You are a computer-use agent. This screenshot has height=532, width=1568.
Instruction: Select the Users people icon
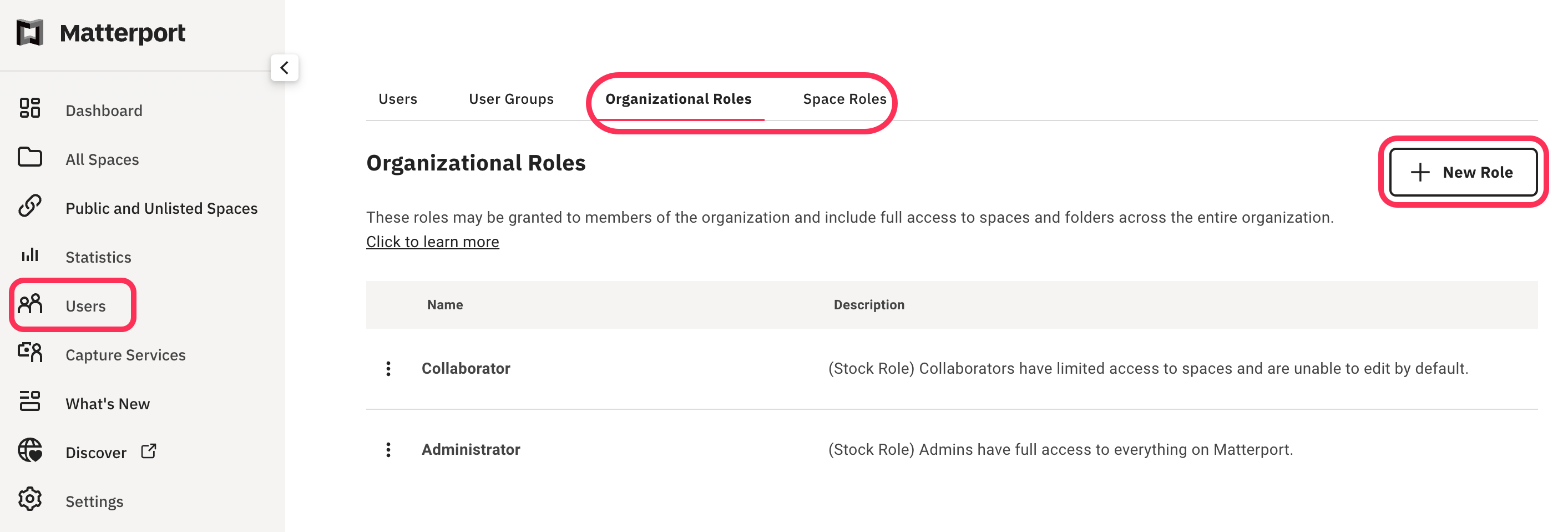30,305
